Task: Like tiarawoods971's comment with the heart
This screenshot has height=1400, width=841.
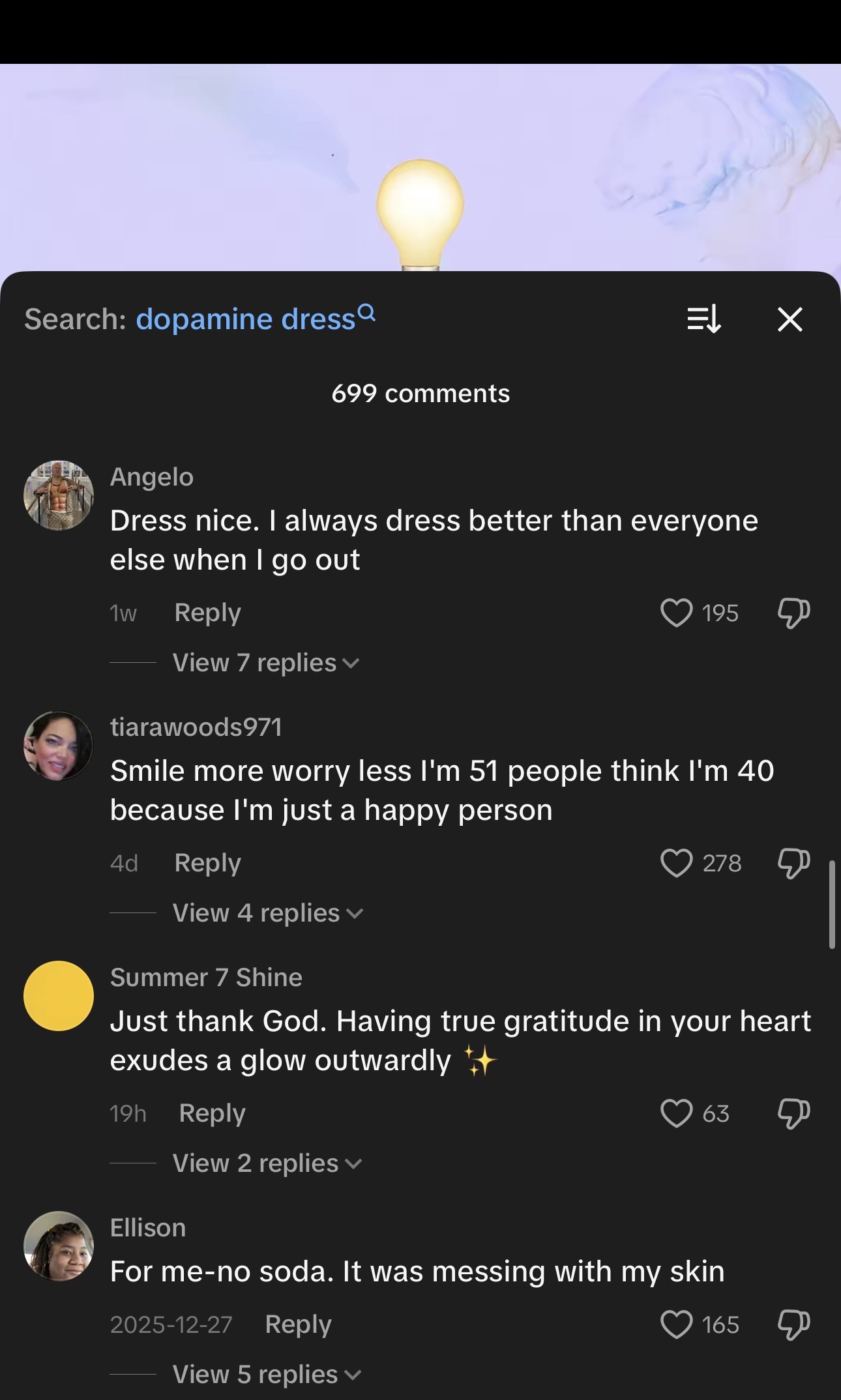Action: click(x=676, y=863)
